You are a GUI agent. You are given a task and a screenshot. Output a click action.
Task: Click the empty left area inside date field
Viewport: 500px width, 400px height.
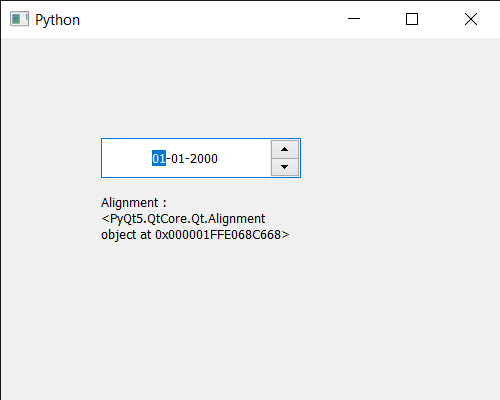127,158
